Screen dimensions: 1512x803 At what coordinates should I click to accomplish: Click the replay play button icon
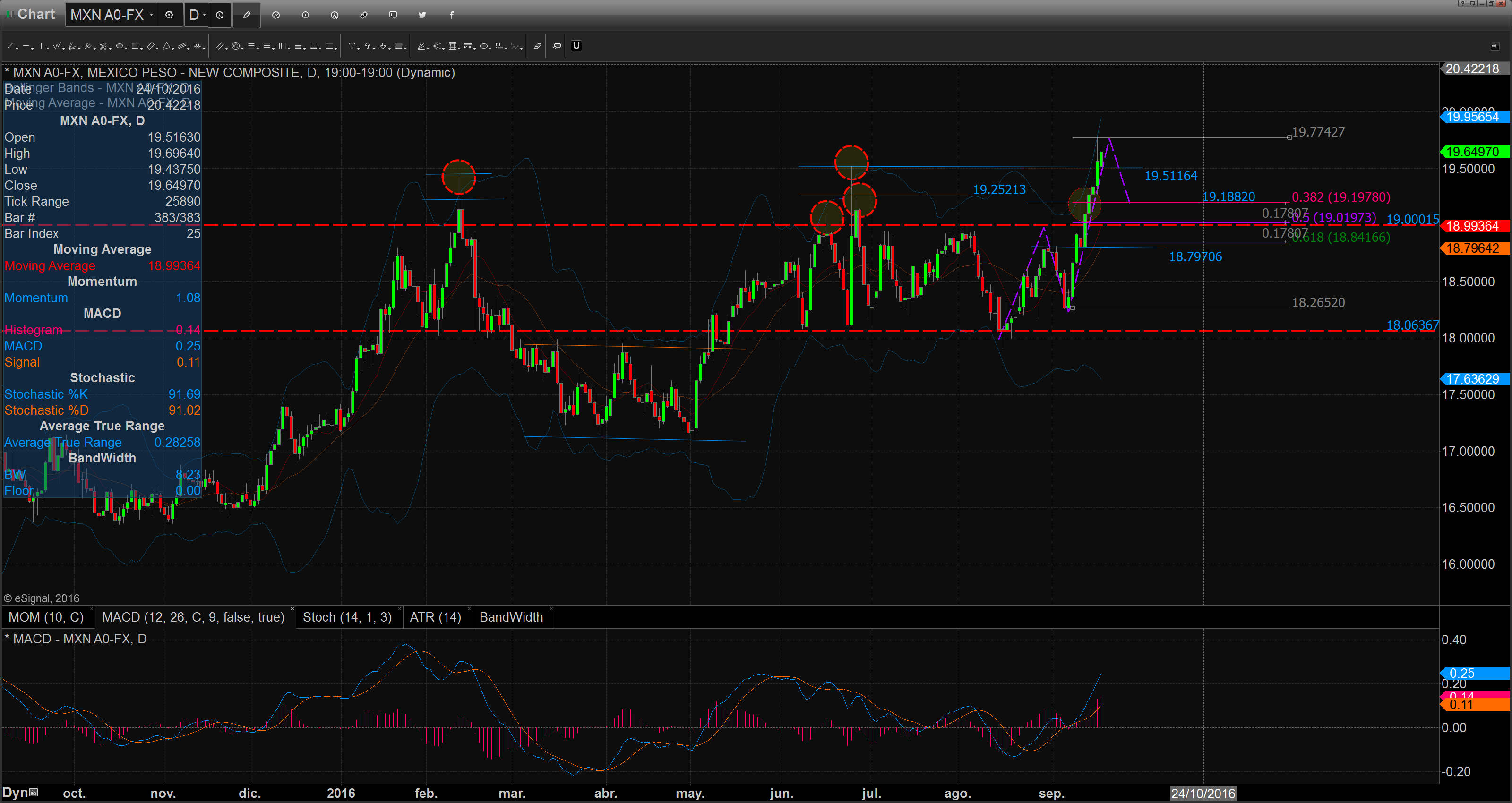coord(305,15)
